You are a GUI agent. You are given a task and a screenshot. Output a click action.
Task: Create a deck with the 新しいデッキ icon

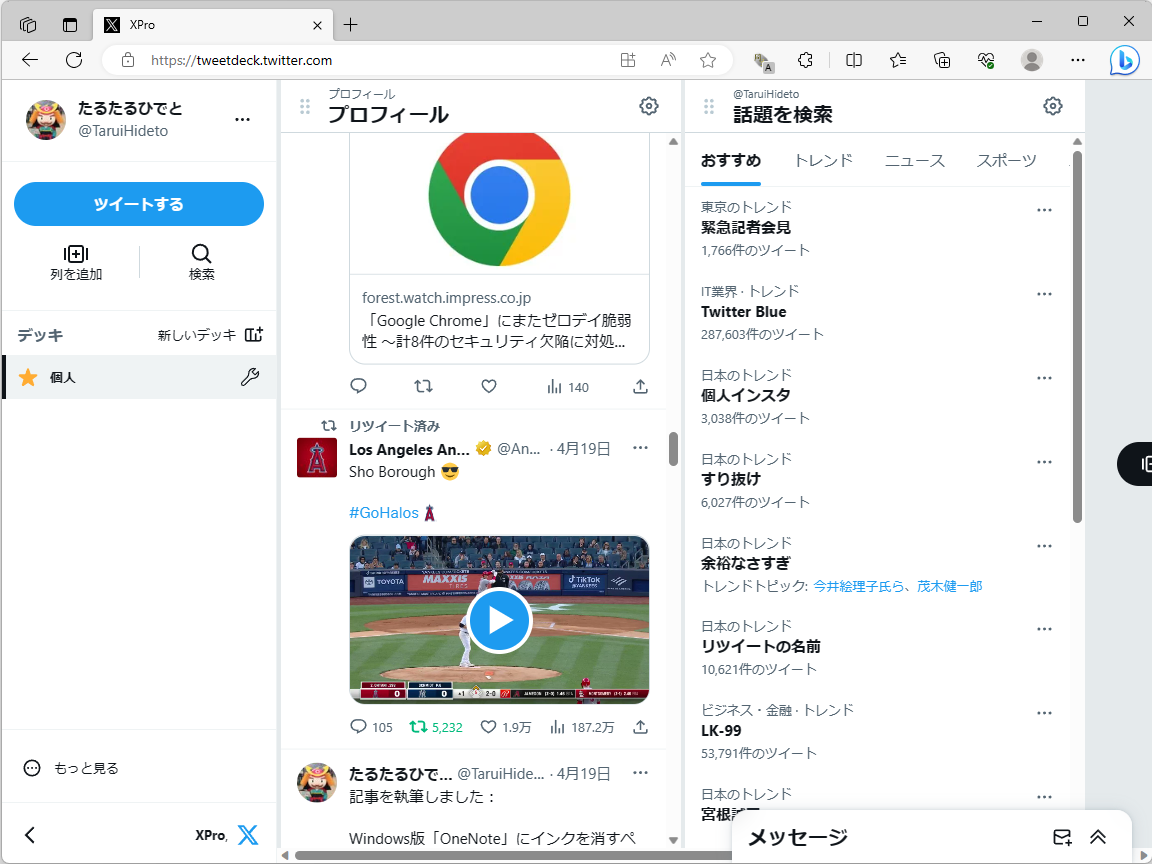click(253, 334)
